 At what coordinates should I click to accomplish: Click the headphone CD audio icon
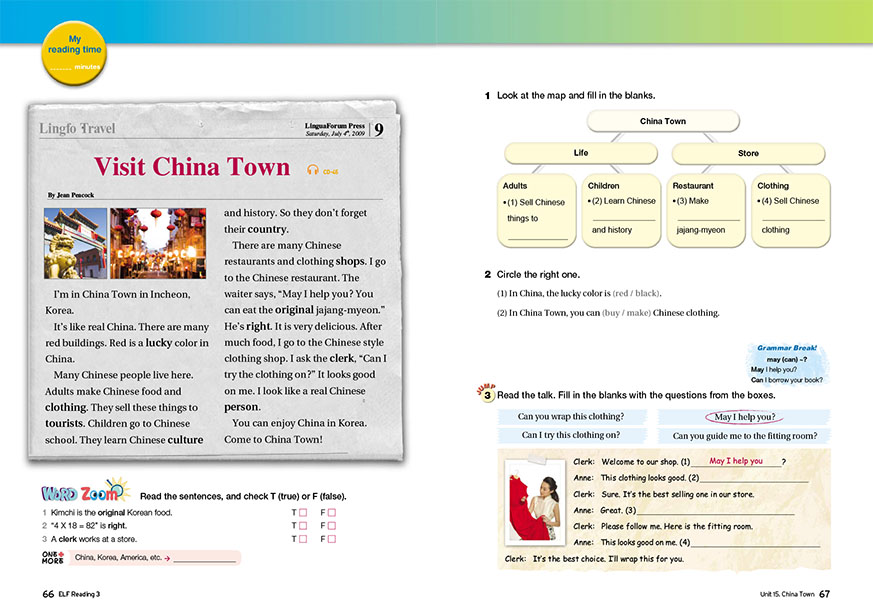tap(313, 170)
